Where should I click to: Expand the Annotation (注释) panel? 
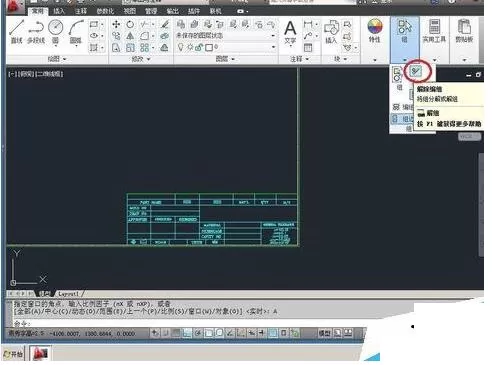point(299,59)
